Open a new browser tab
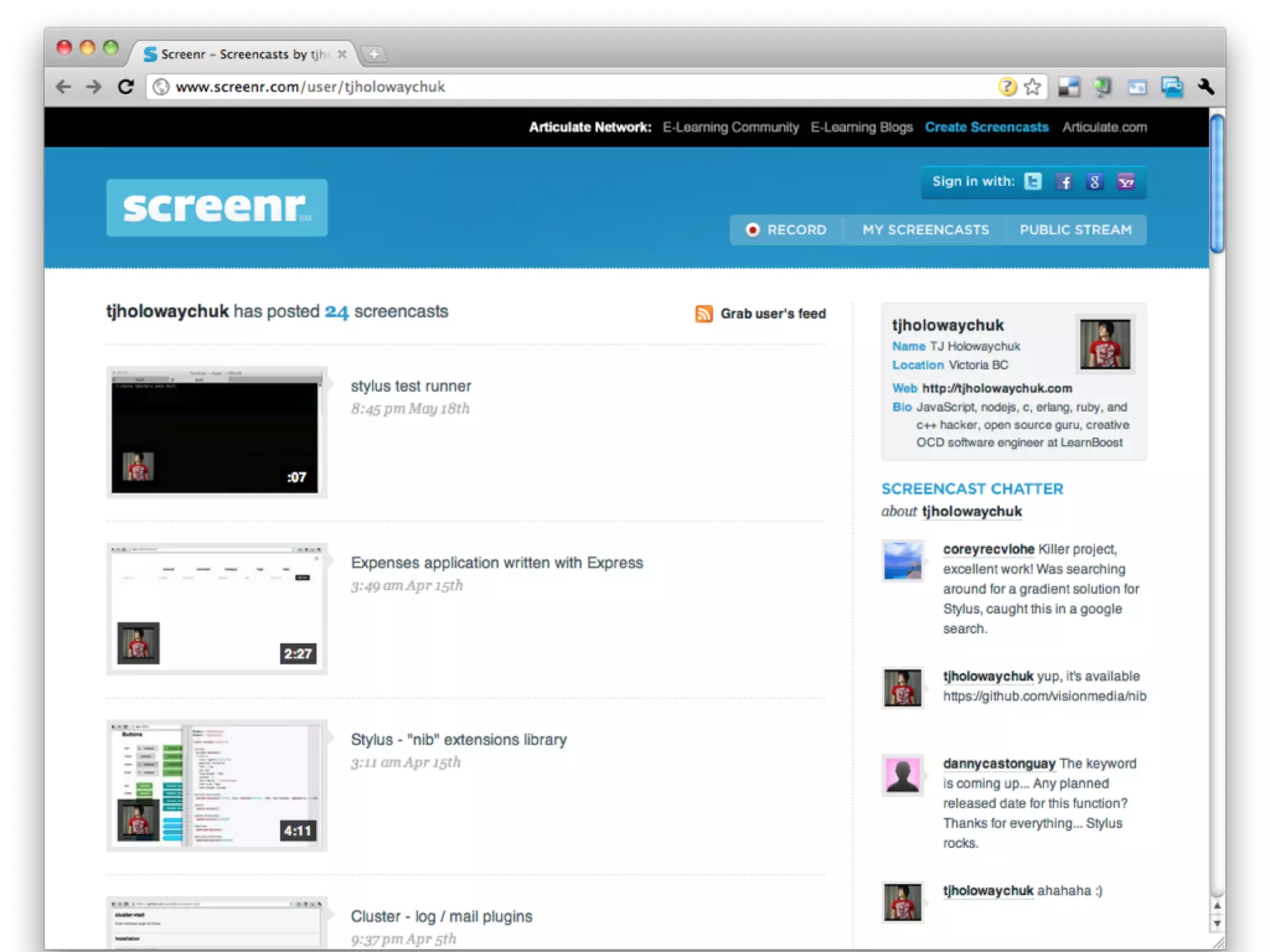1270x952 pixels. (374, 55)
